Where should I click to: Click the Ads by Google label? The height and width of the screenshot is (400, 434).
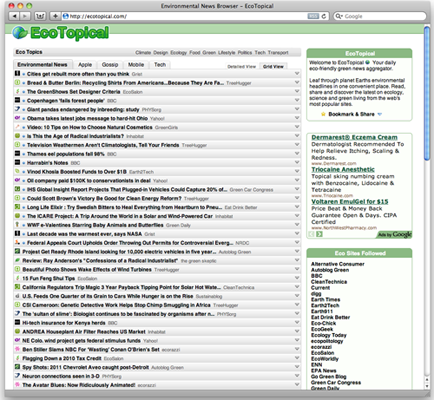[395, 235]
